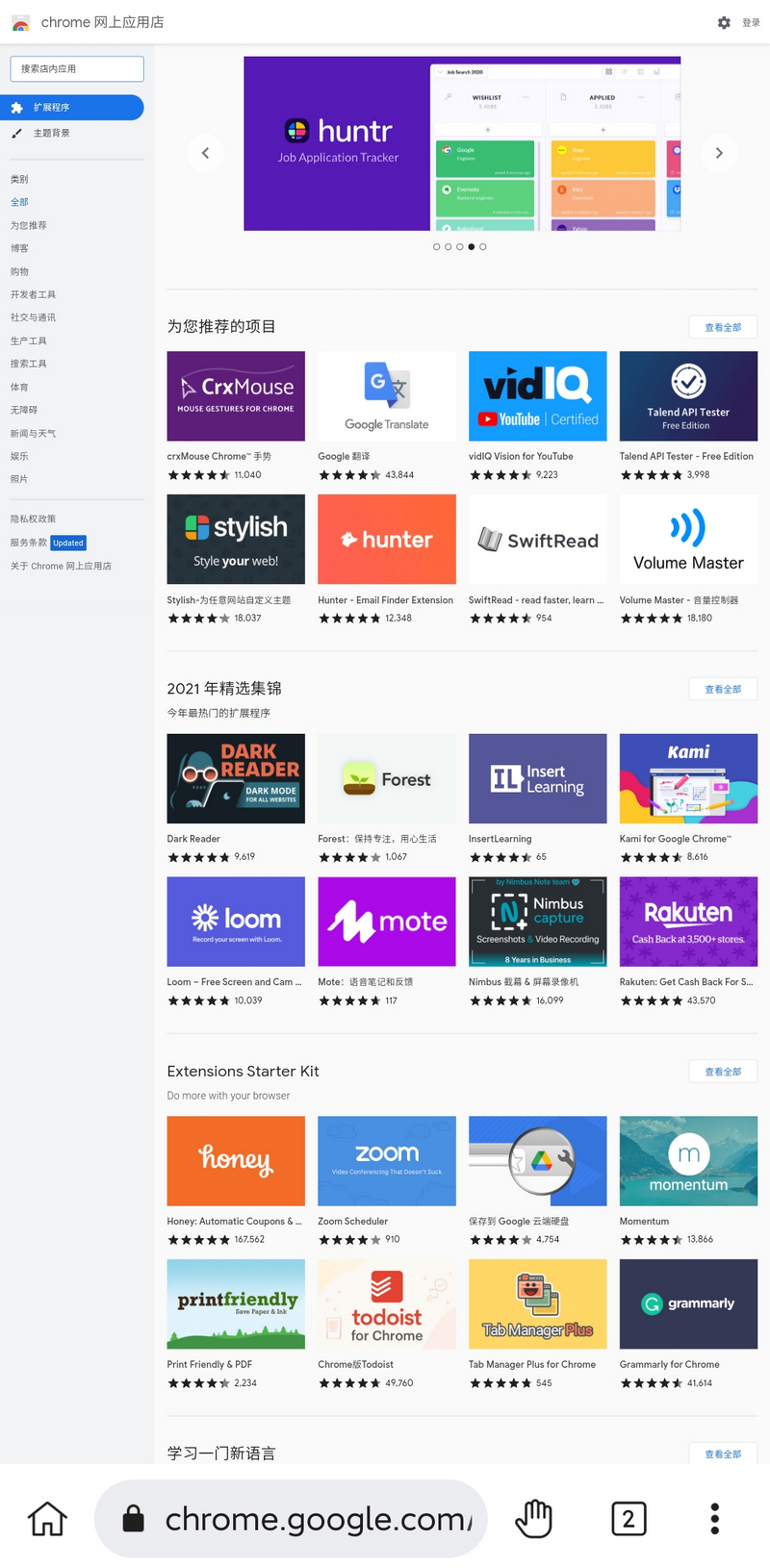Open Momentum extension tile
Viewport: 770px width, 1568px height.
pyautogui.click(x=688, y=1181)
